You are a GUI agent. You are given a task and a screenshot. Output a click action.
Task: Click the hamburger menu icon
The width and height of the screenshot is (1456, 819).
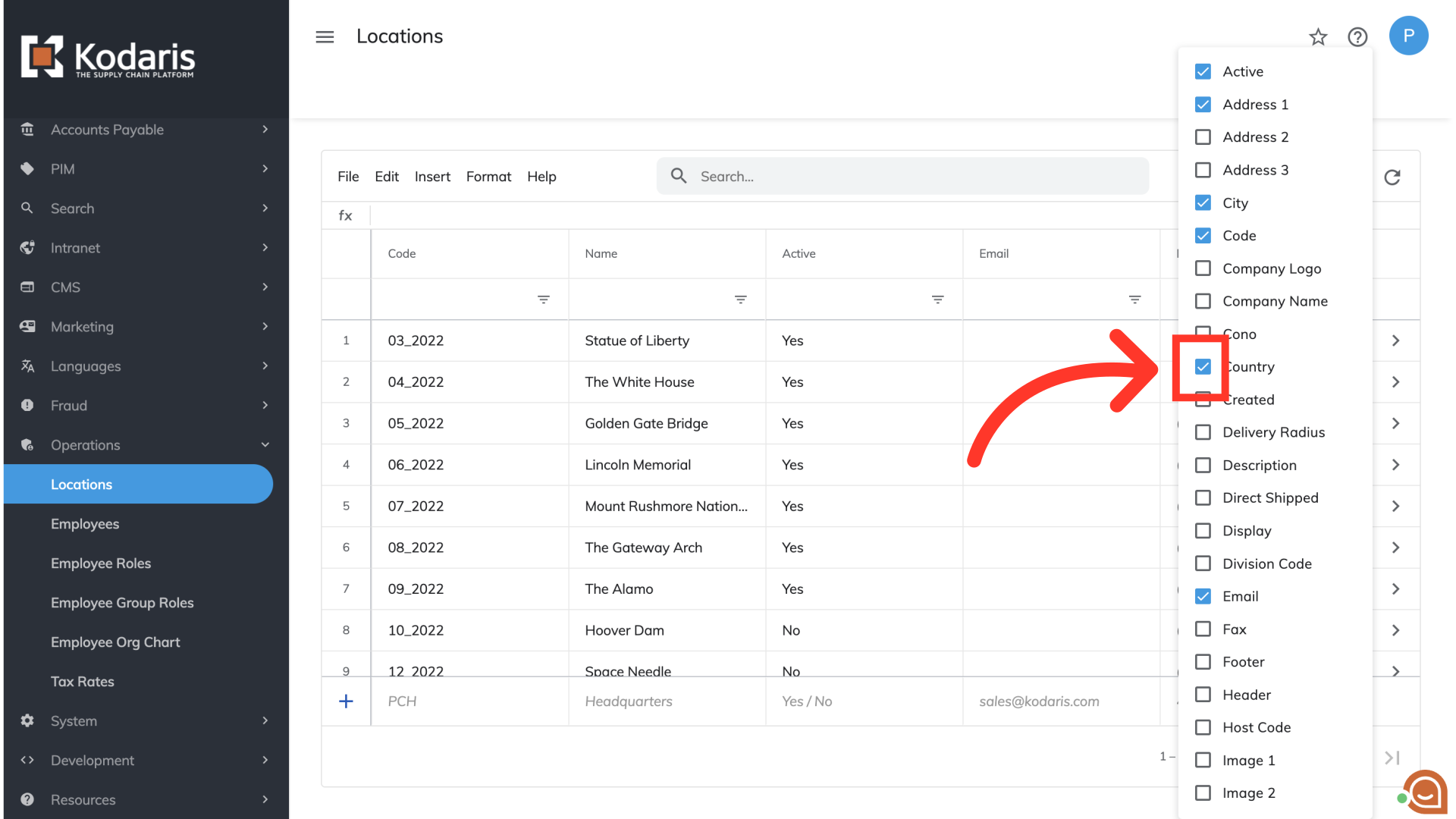pyautogui.click(x=325, y=36)
